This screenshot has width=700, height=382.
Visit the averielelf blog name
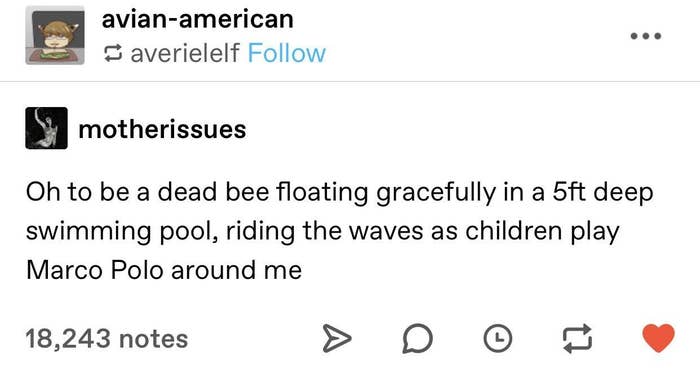[185, 54]
